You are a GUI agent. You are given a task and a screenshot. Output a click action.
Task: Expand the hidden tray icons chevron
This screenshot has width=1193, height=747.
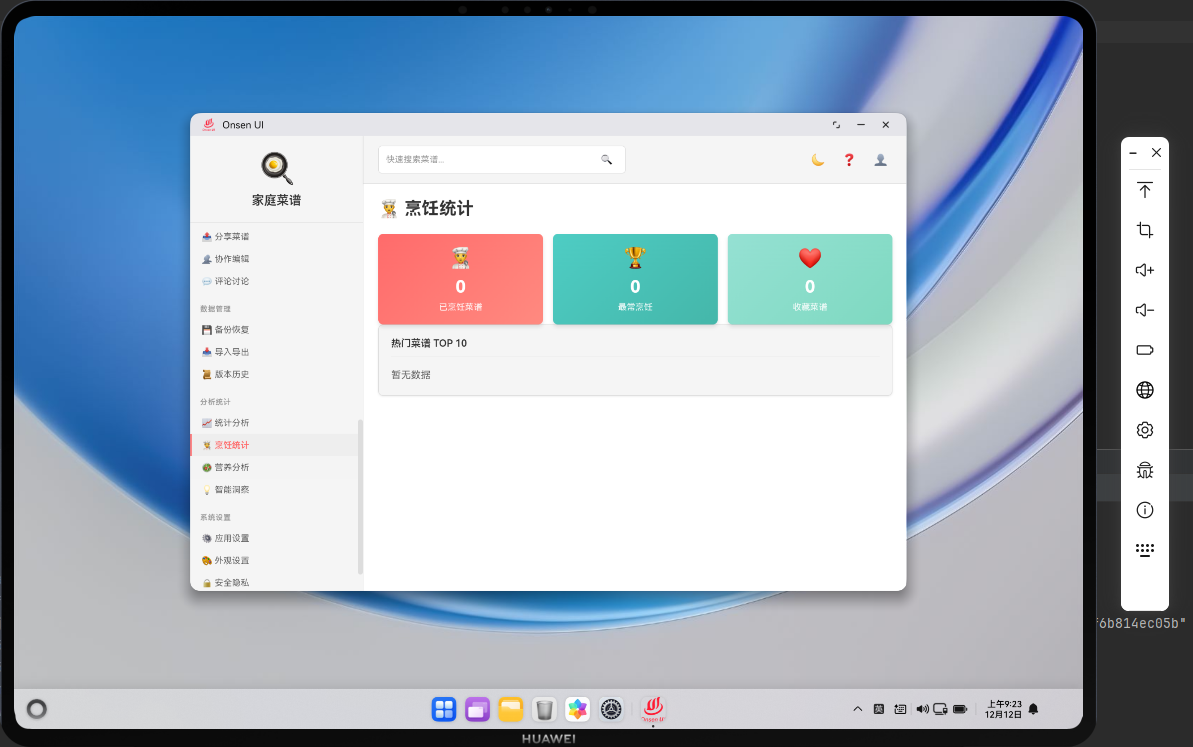857,709
